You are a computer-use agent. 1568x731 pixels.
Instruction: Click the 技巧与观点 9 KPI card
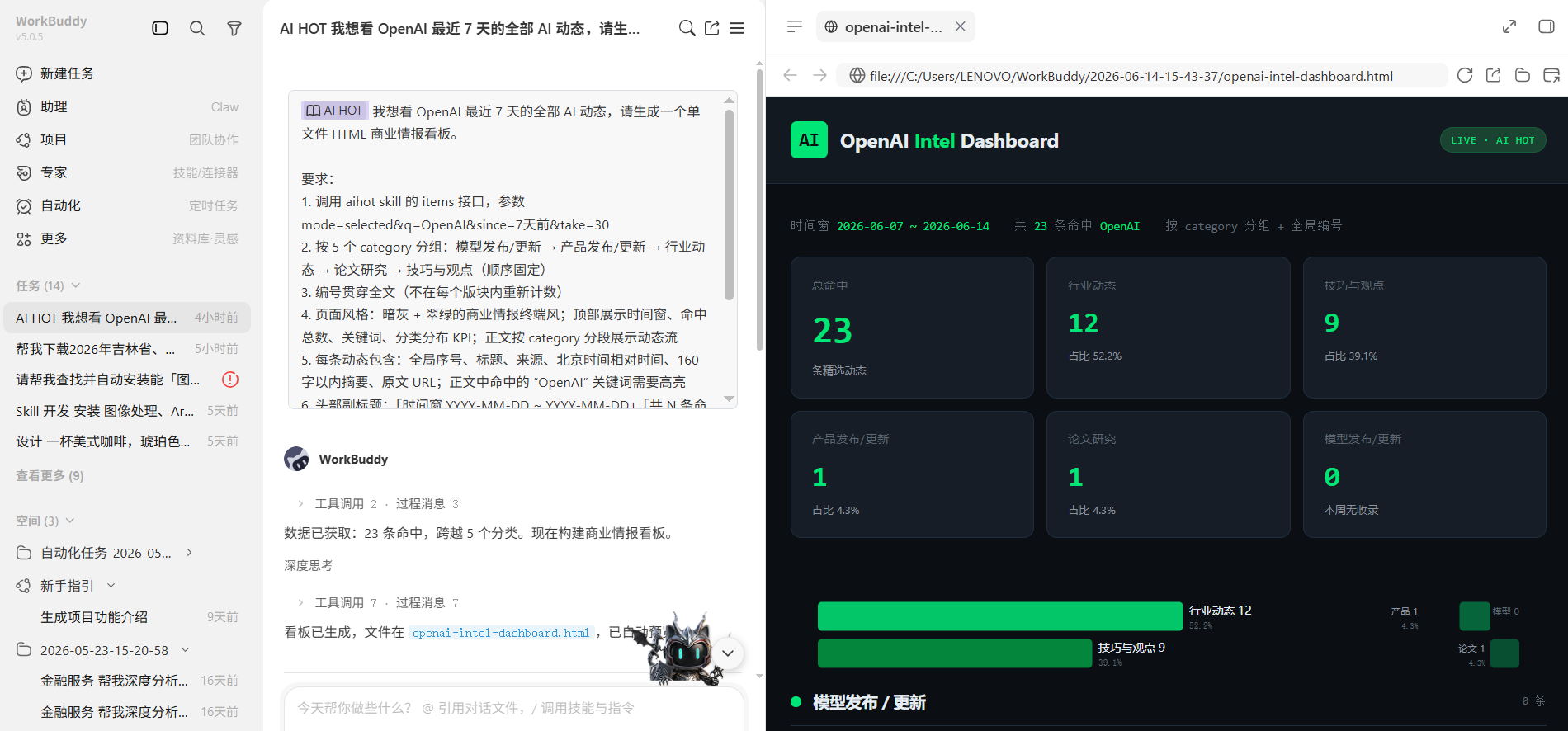[1424, 328]
